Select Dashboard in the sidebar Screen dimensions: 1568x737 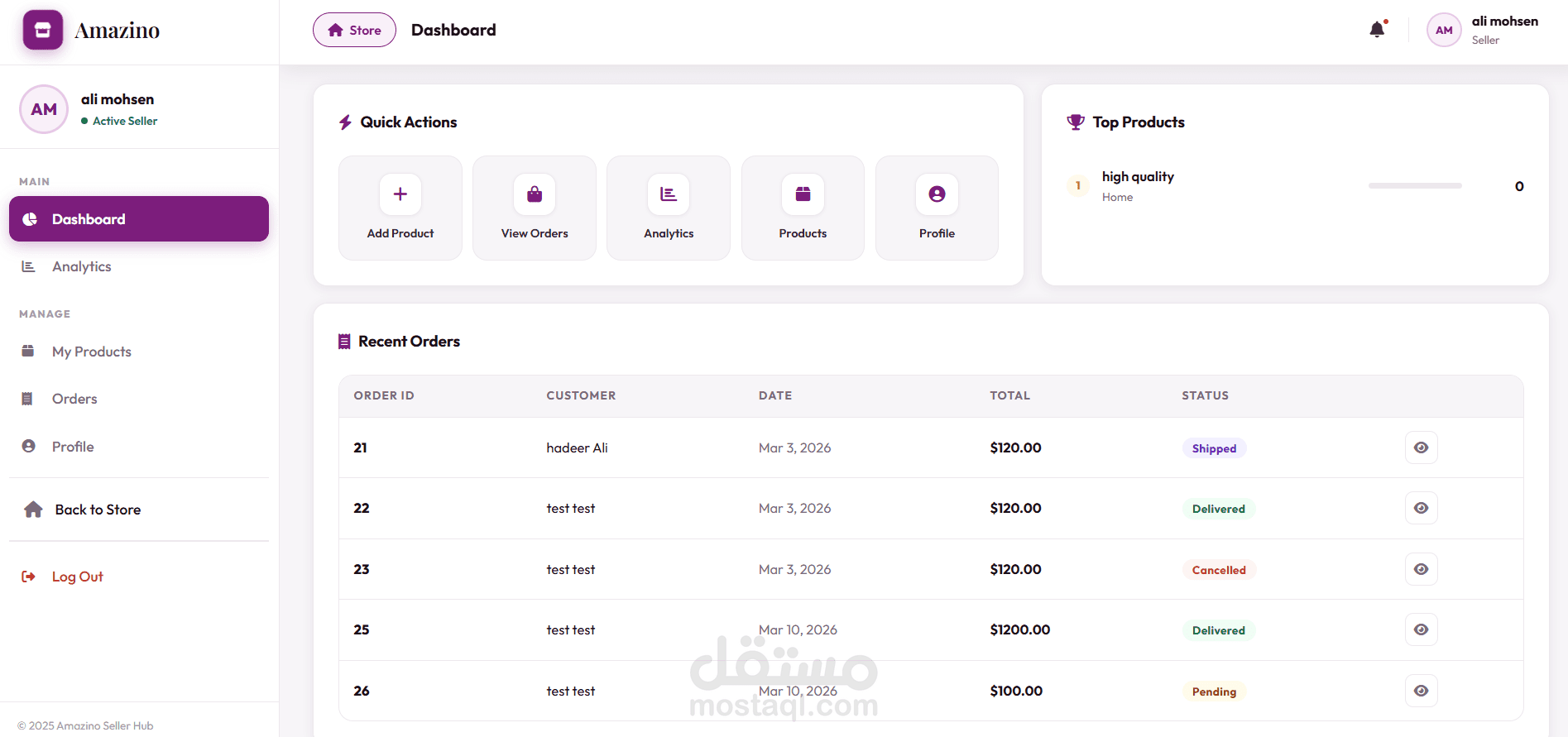139,219
